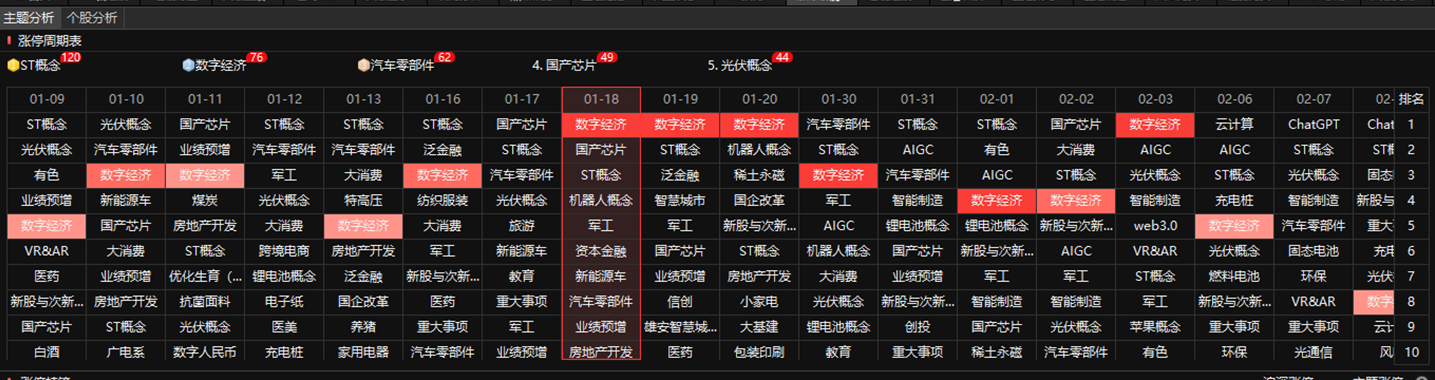Select the 01-10 date column header
The width and height of the screenshot is (1435, 380).
click(x=126, y=99)
